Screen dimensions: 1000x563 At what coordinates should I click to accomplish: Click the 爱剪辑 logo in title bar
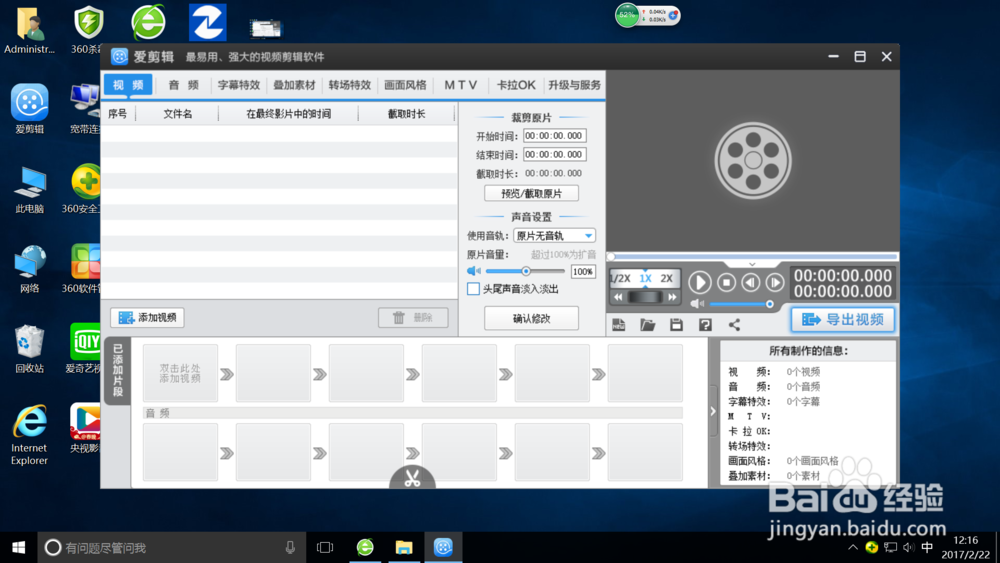click(x=119, y=56)
